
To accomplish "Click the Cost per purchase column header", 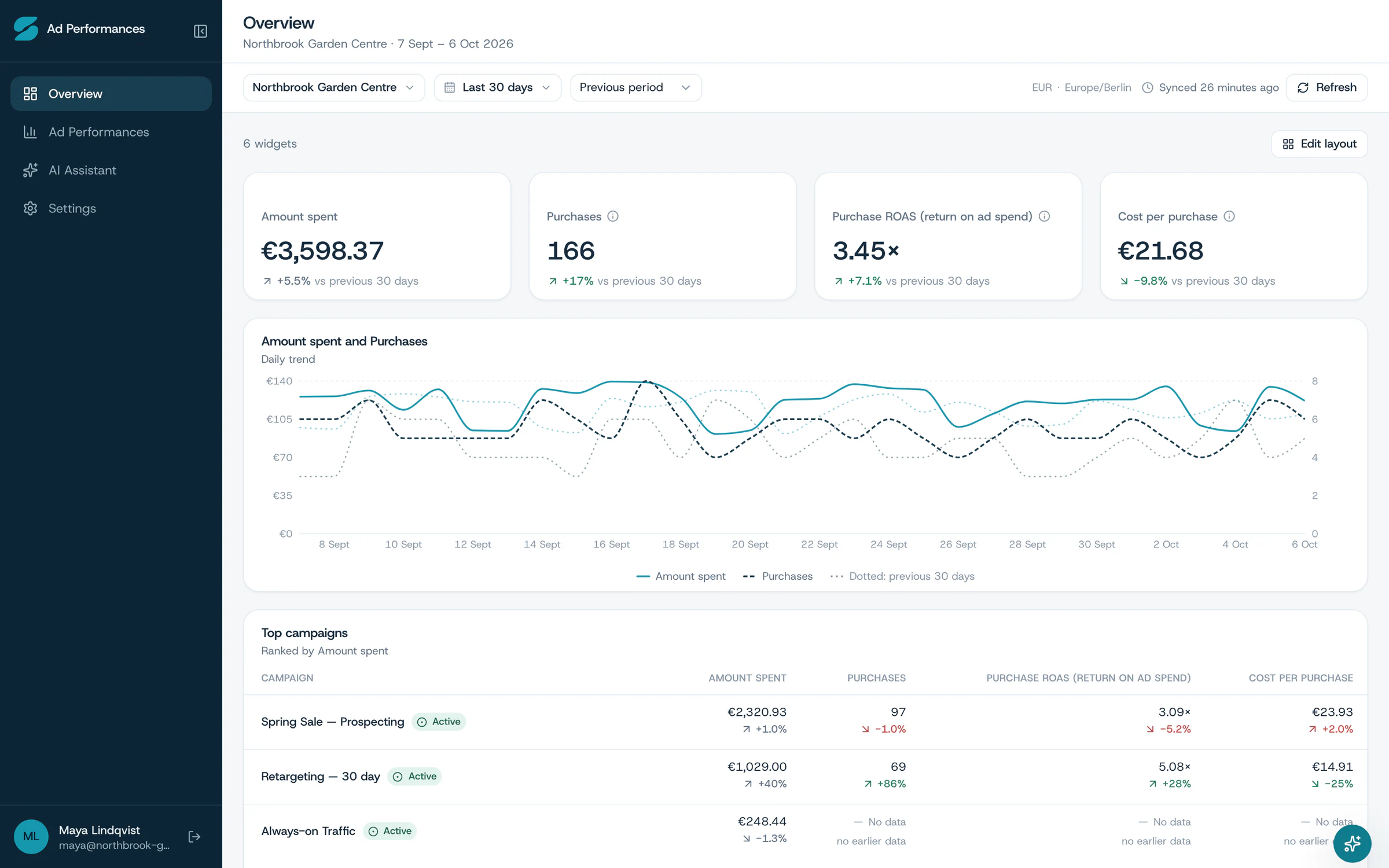I will [x=1300, y=678].
